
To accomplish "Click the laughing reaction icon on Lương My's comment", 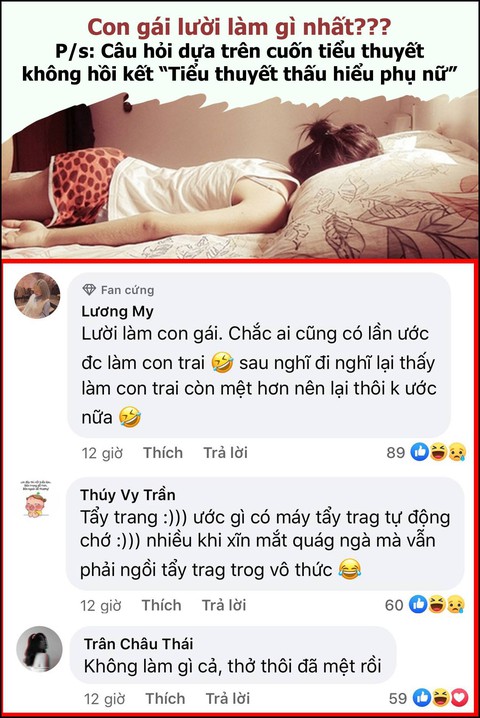I will (438, 452).
